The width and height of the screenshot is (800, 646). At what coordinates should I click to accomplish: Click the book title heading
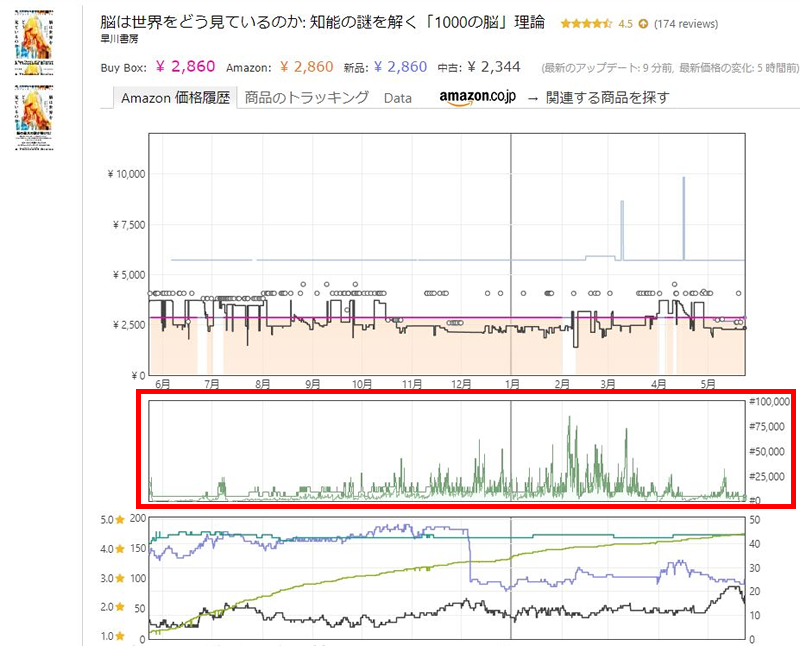click(x=323, y=22)
